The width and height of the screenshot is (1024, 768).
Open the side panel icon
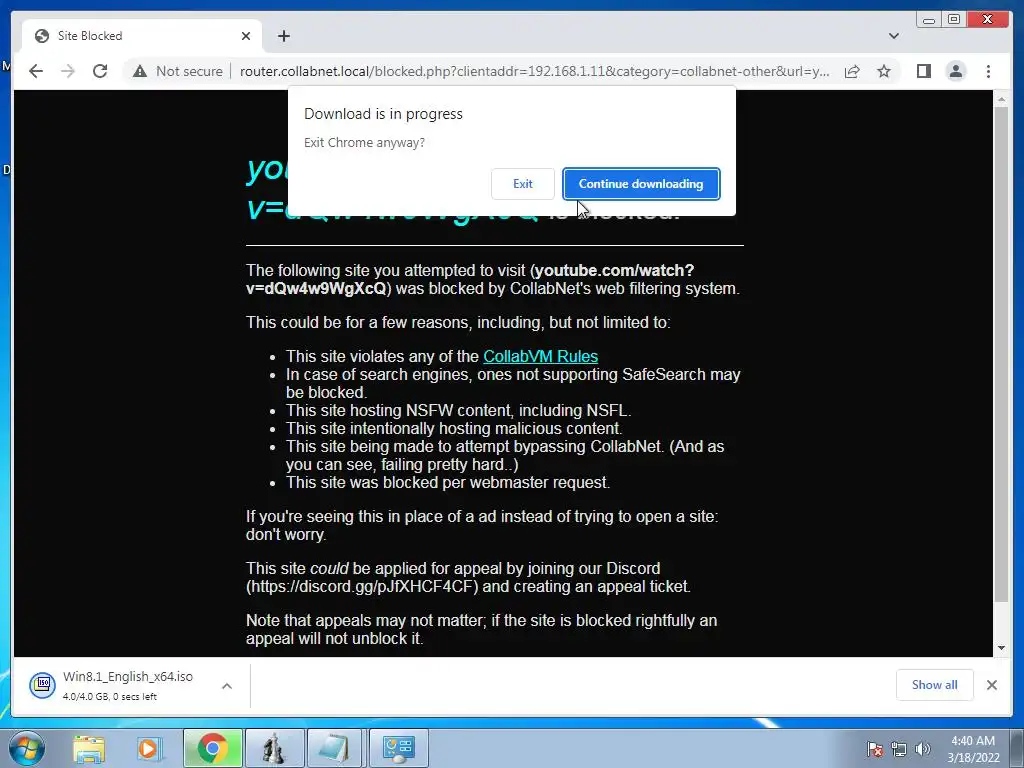923,71
